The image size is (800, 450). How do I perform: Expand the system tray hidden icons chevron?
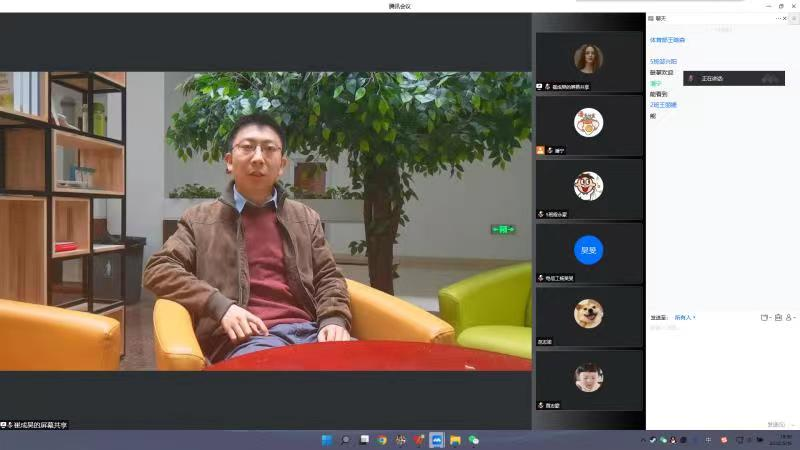(x=642, y=440)
